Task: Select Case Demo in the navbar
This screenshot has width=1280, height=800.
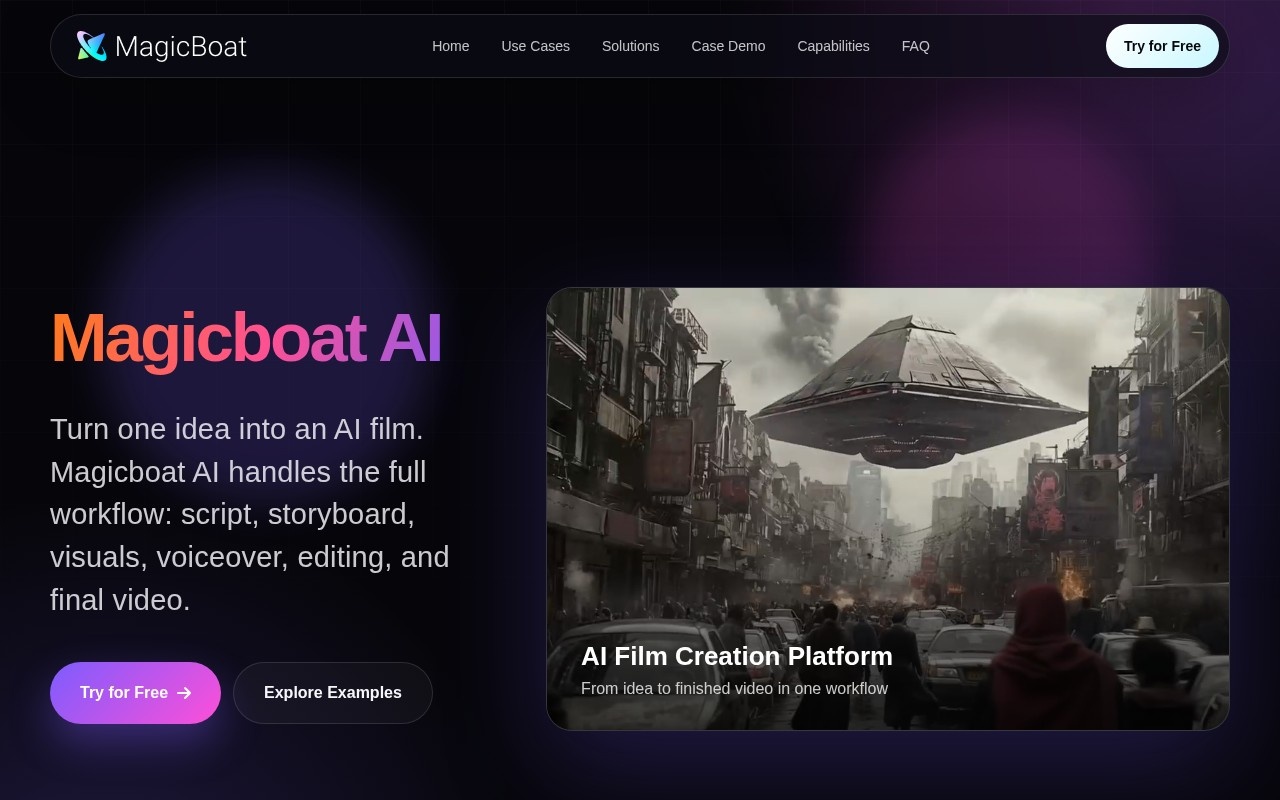Action: click(728, 46)
